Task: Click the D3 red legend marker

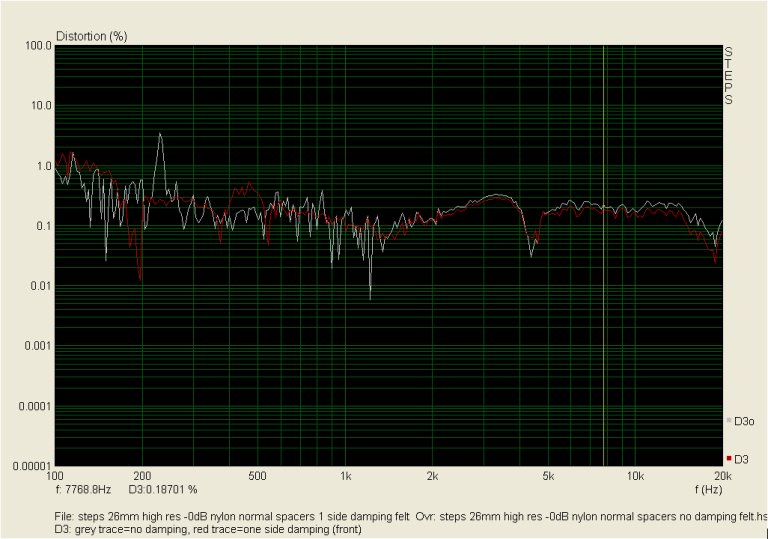Action: 729,459
